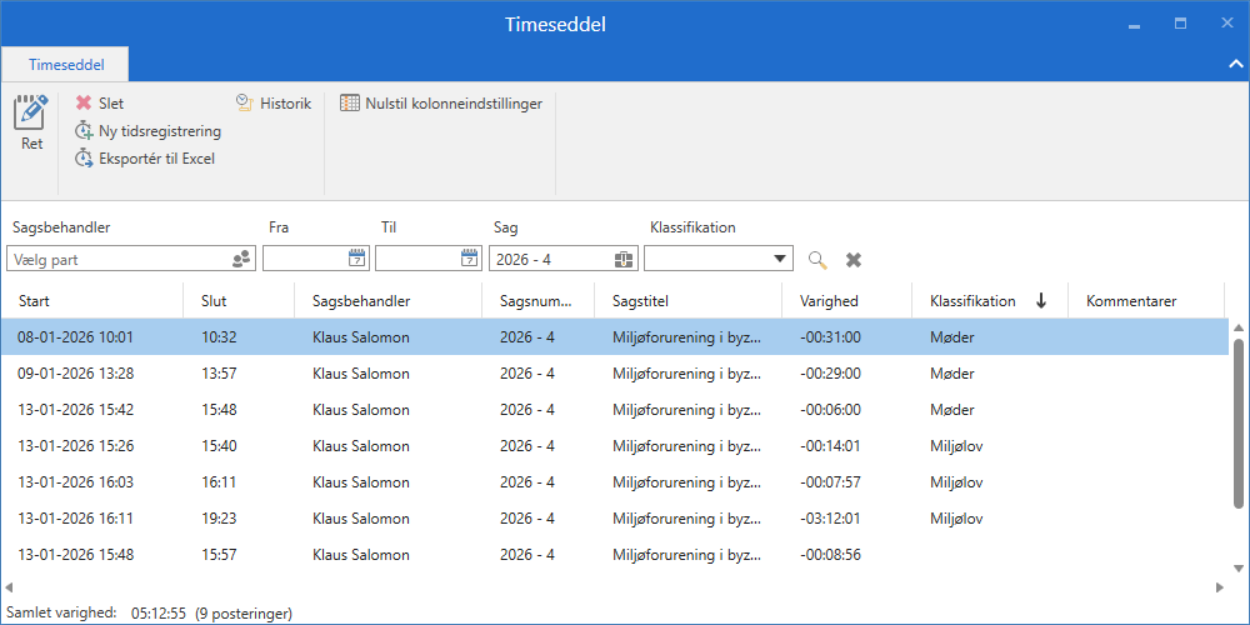The width and height of the screenshot is (1250, 625).
Task: Collapse the ribbon with the chevron
Action: pyautogui.click(x=1234, y=64)
